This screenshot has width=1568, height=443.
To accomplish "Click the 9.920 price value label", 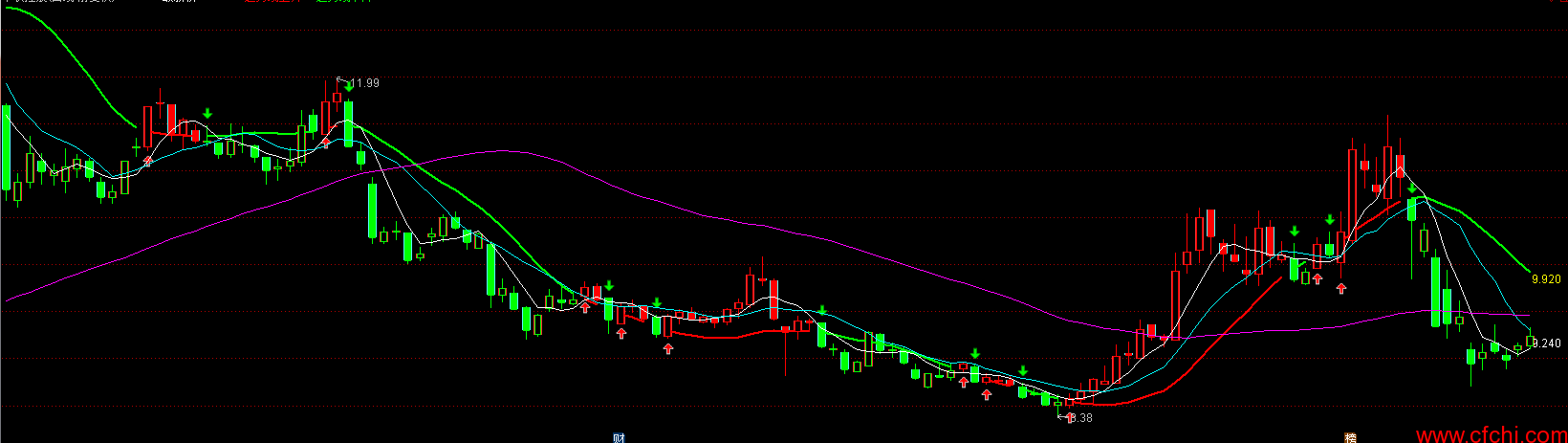I will (1546, 279).
